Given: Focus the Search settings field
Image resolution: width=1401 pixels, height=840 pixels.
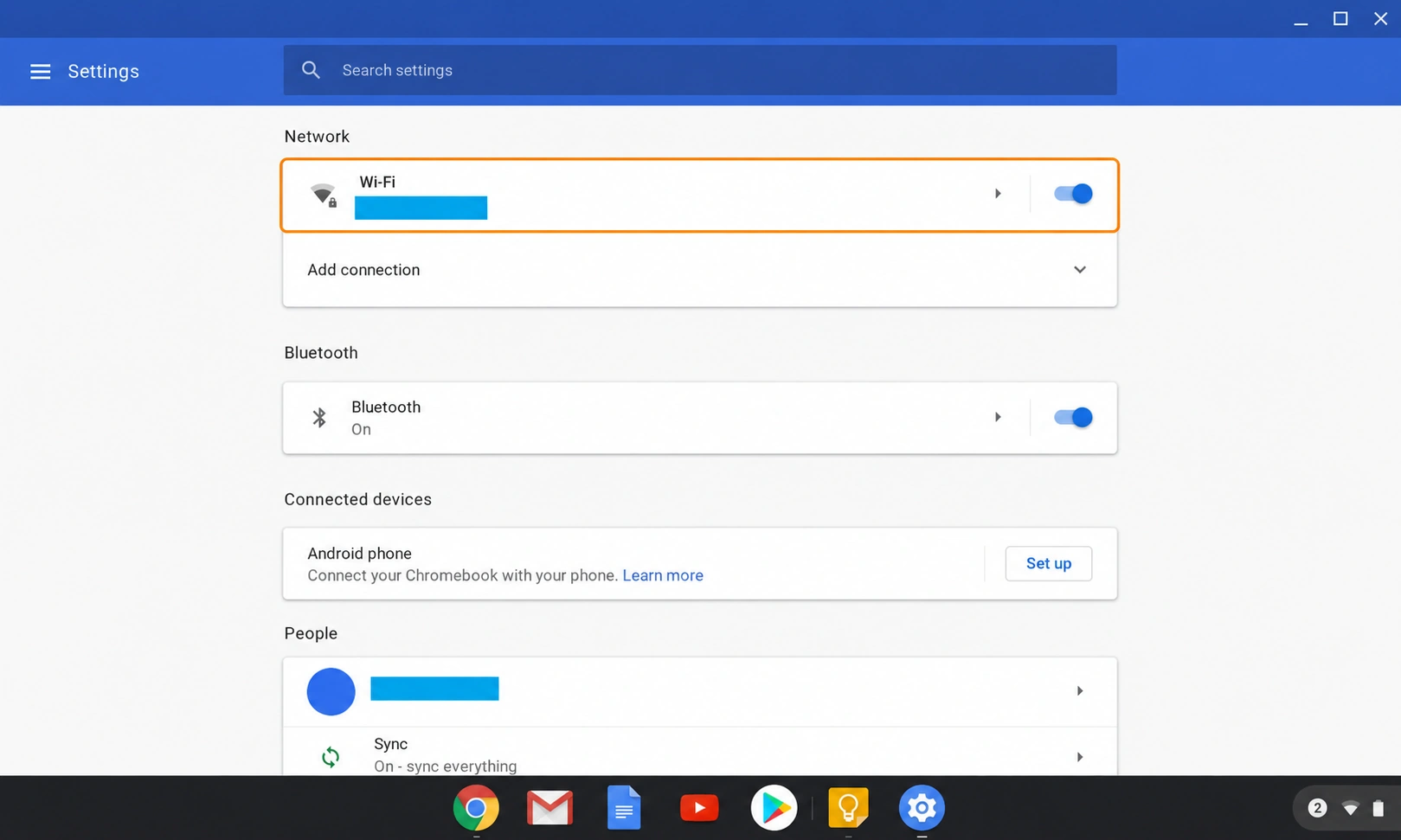Looking at the screenshot, I should click(x=699, y=70).
